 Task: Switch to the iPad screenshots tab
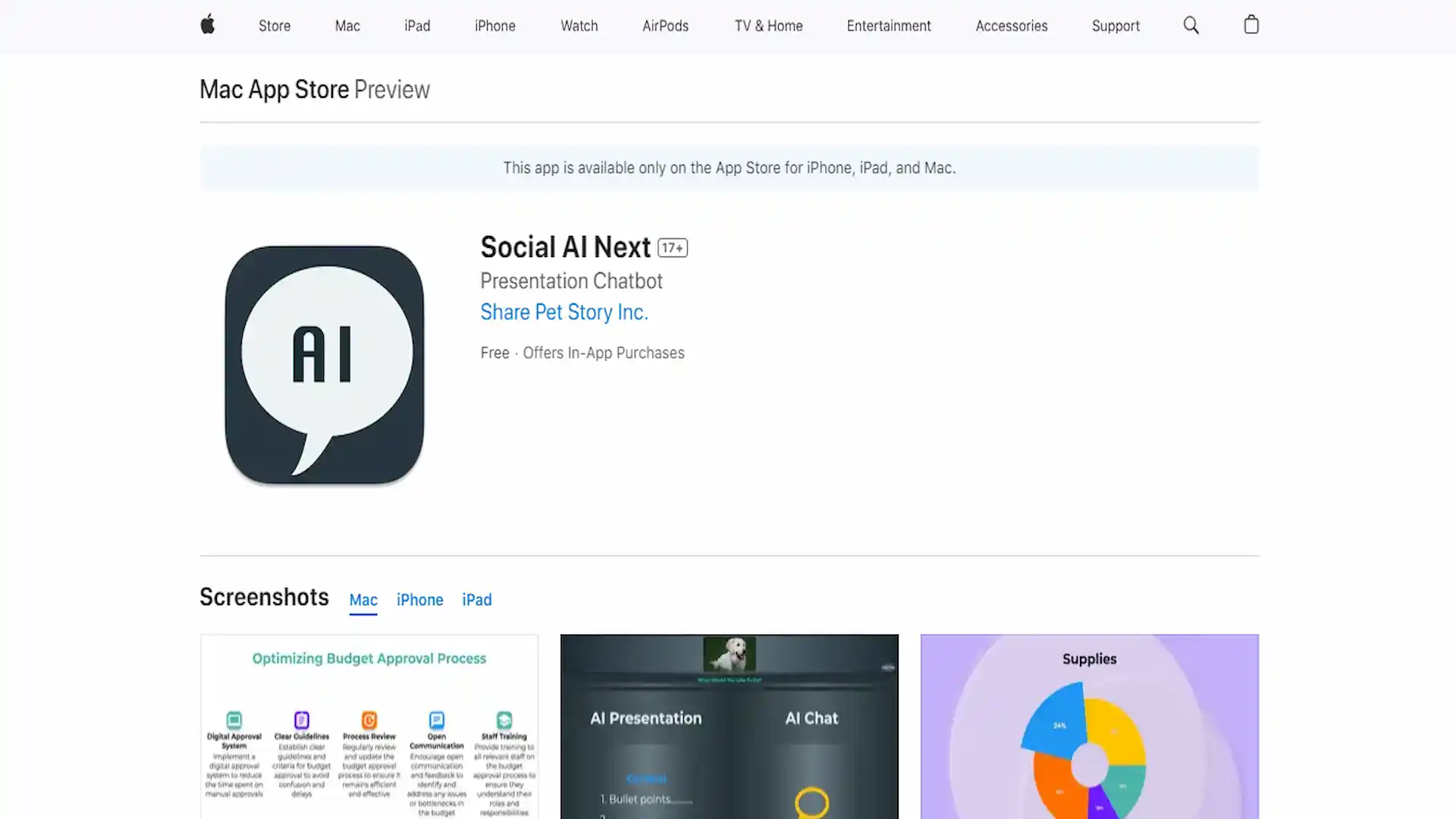click(x=477, y=600)
